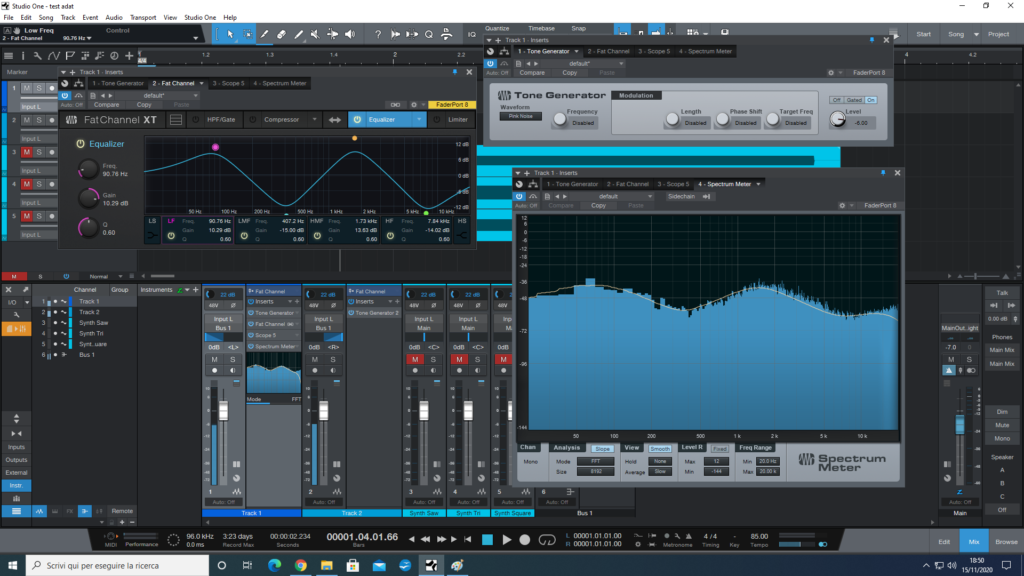Open the Waveform Pink Noise dropdown
This screenshot has height=576, width=1024.
pos(520,116)
